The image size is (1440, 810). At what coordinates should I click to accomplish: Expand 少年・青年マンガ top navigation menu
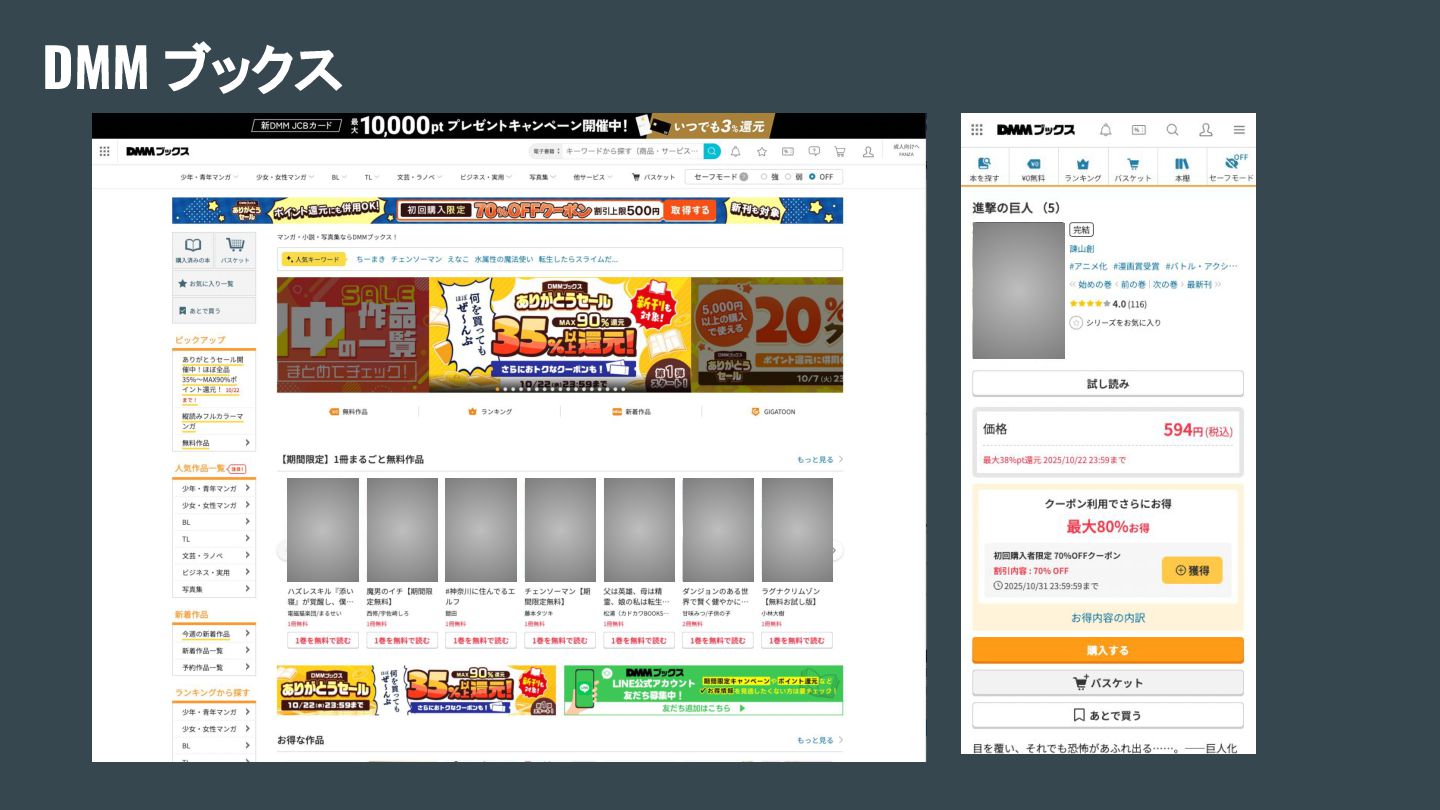pyautogui.click(x=209, y=177)
